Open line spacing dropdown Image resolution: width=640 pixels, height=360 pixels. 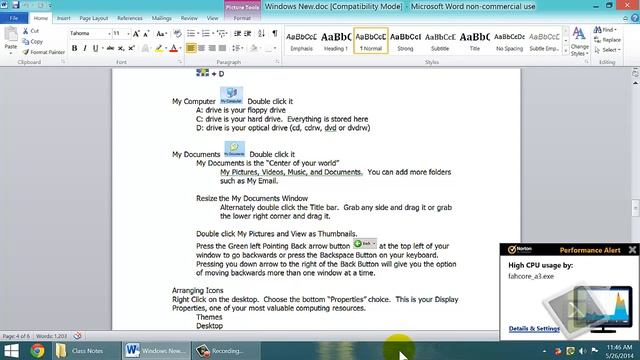[x=237, y=48]
